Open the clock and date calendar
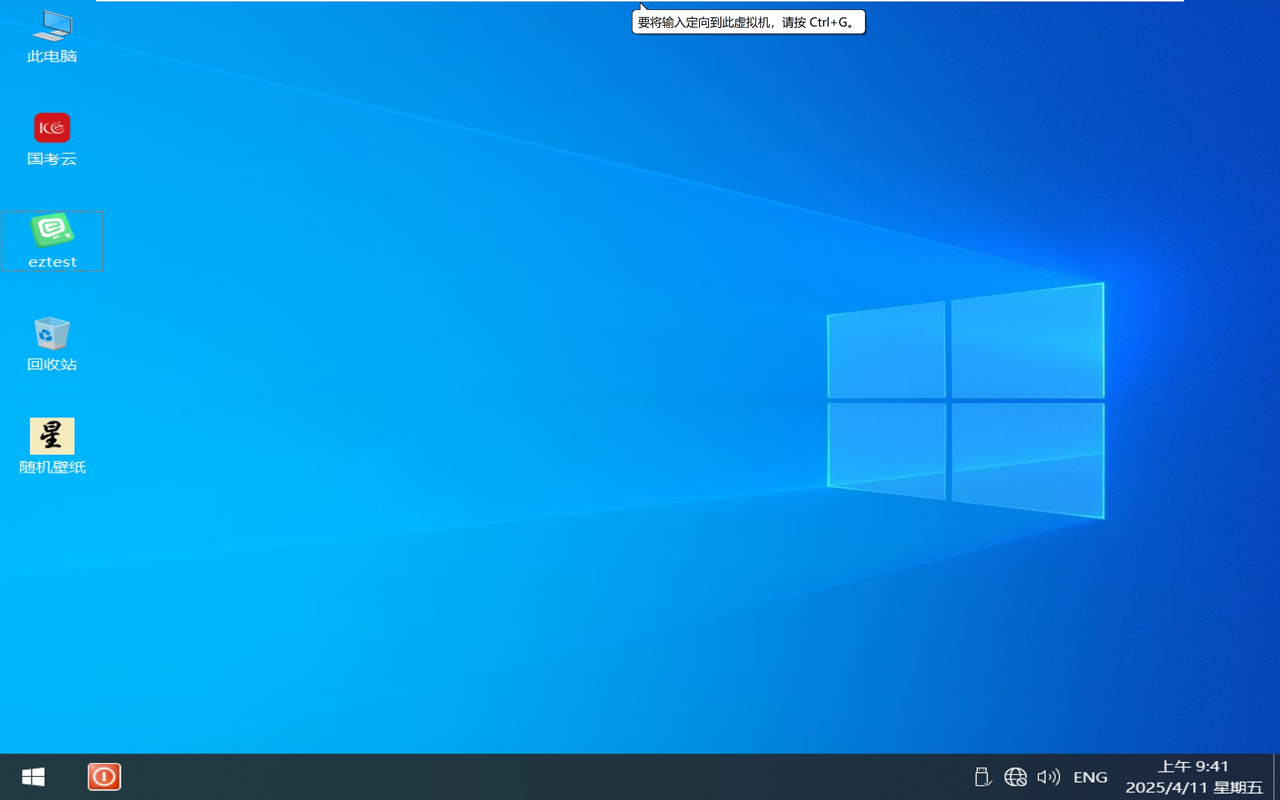This screenshot has height=800, width=1280. (x=1193, y=777)
